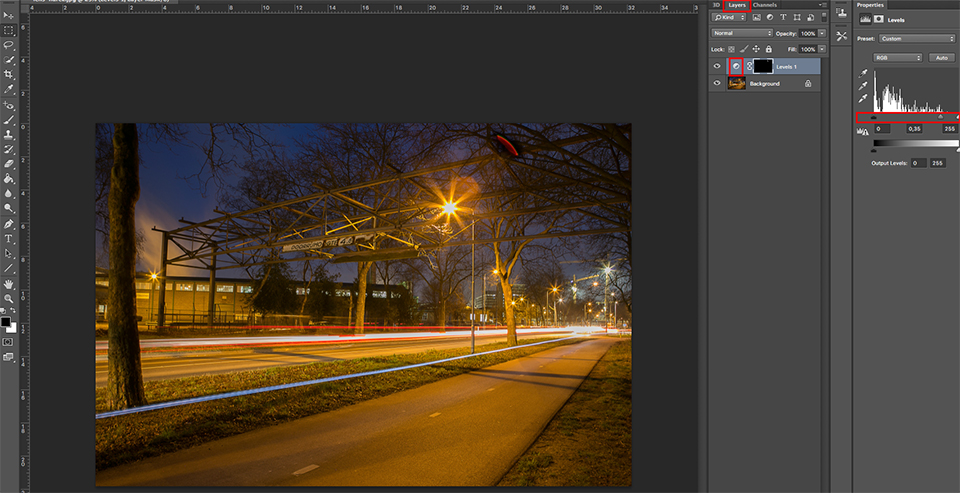This screenshot has height=493, width=960.
Task: Toggle Quick Mask mode
Action: click(x=9, y=342)
